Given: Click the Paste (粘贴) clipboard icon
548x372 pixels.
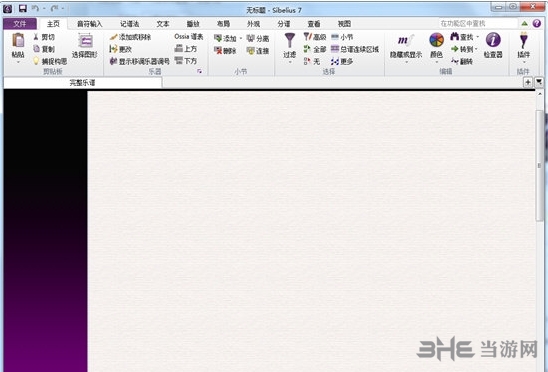Looking at the screenshot, I should coord(18,40).
